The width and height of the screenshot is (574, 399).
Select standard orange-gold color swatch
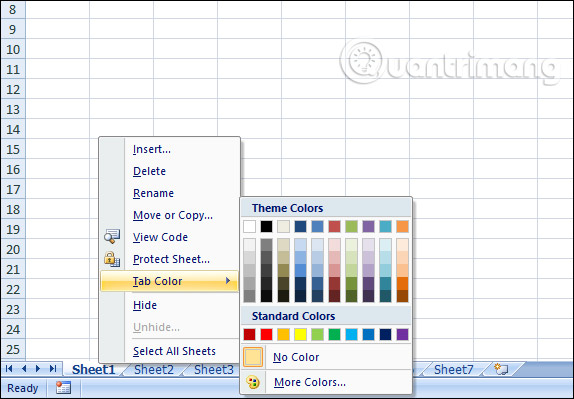tap(283, 334)
